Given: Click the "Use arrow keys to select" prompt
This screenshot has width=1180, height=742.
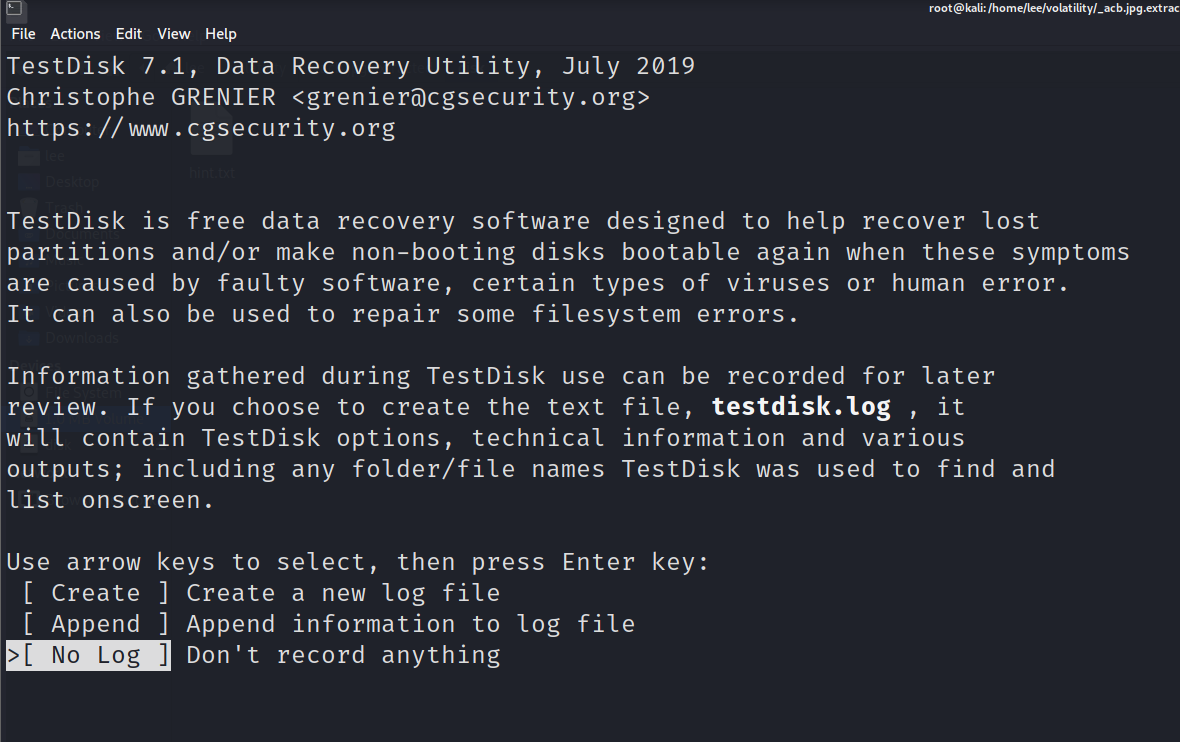Looking at the screenshot, I should point(358,562).
